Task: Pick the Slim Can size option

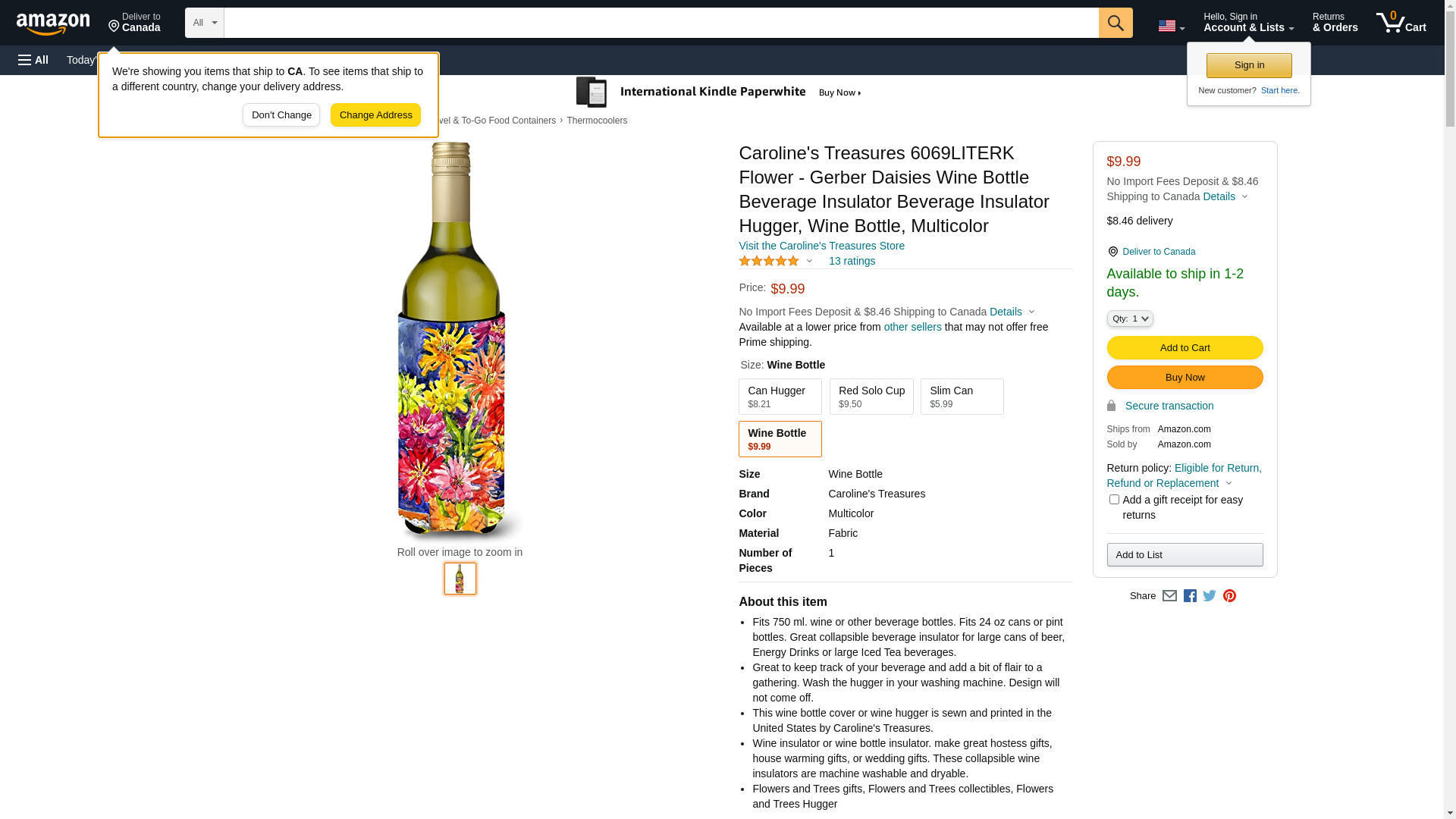Action: (x=962, y=397)
